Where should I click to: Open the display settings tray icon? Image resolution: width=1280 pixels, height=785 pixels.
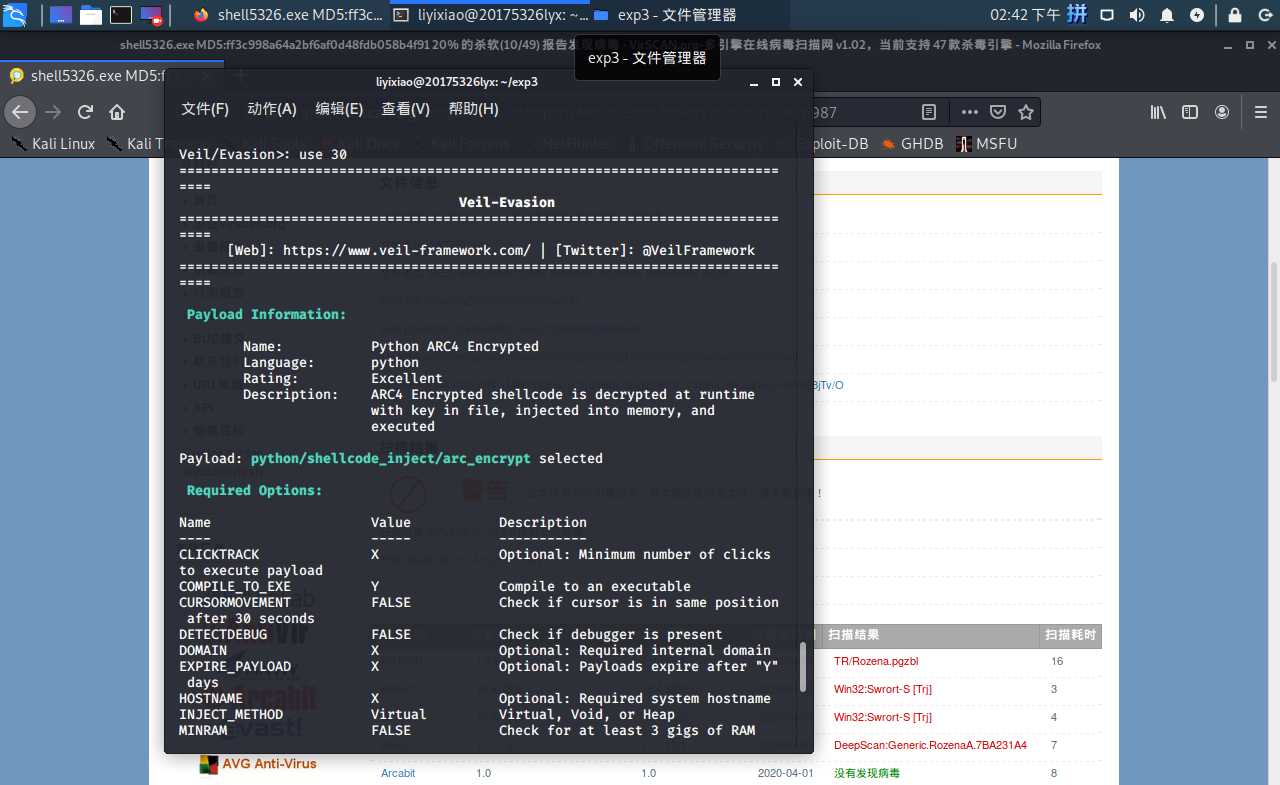point(1107,15)
